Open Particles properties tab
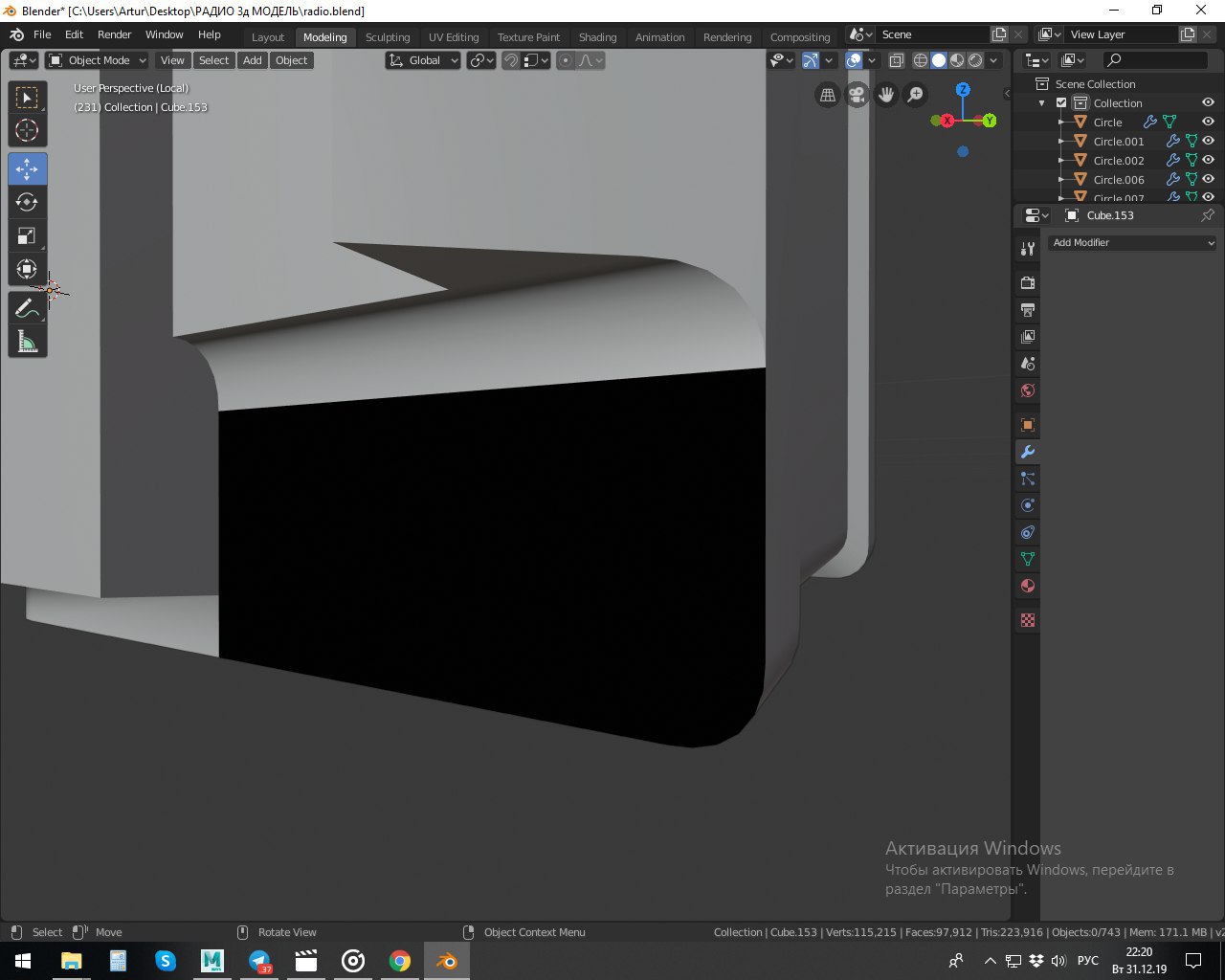This screenshot has width=1225, height=980. 1028,479
